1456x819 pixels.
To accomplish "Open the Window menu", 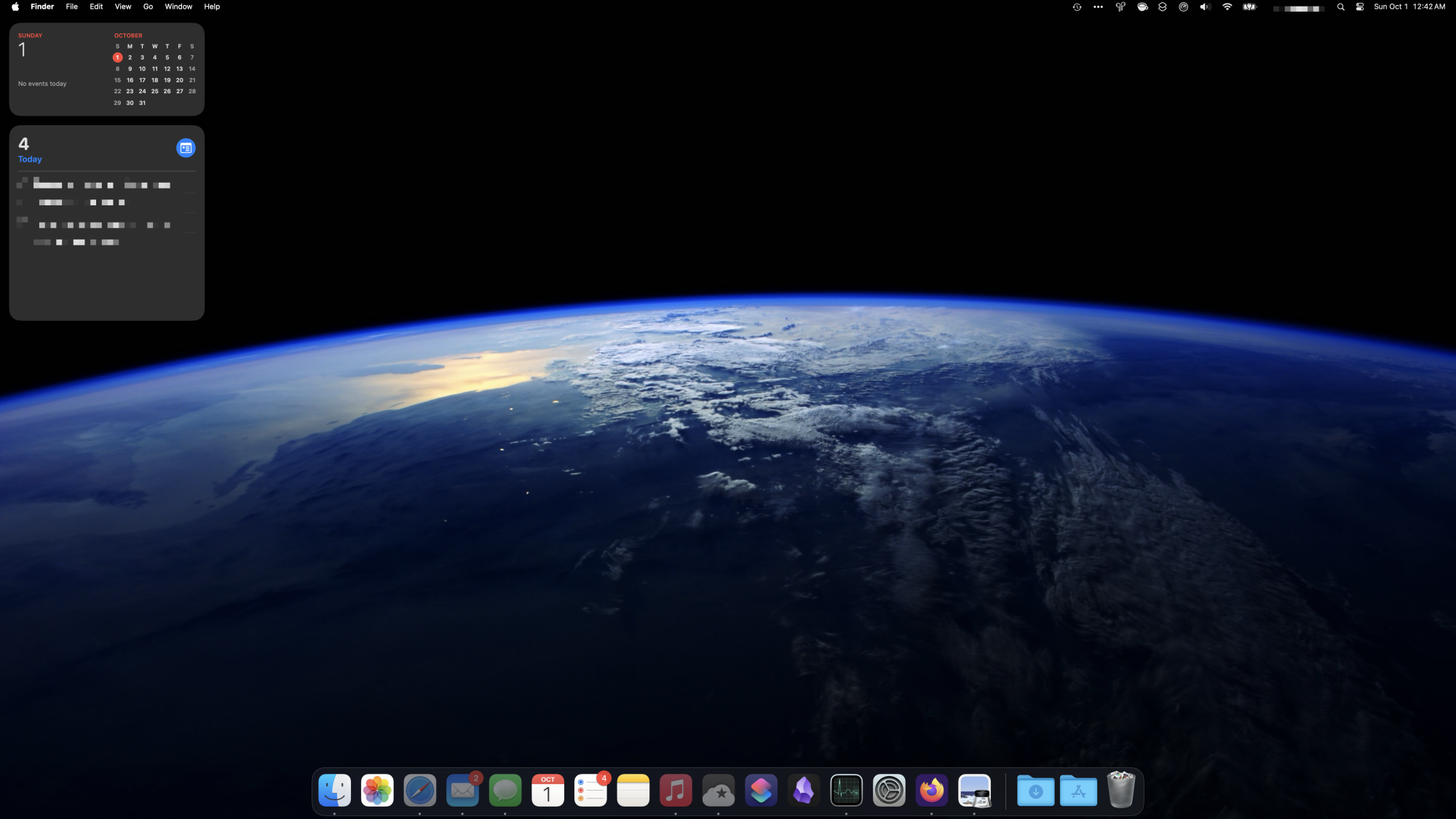I will coord(178,7).
